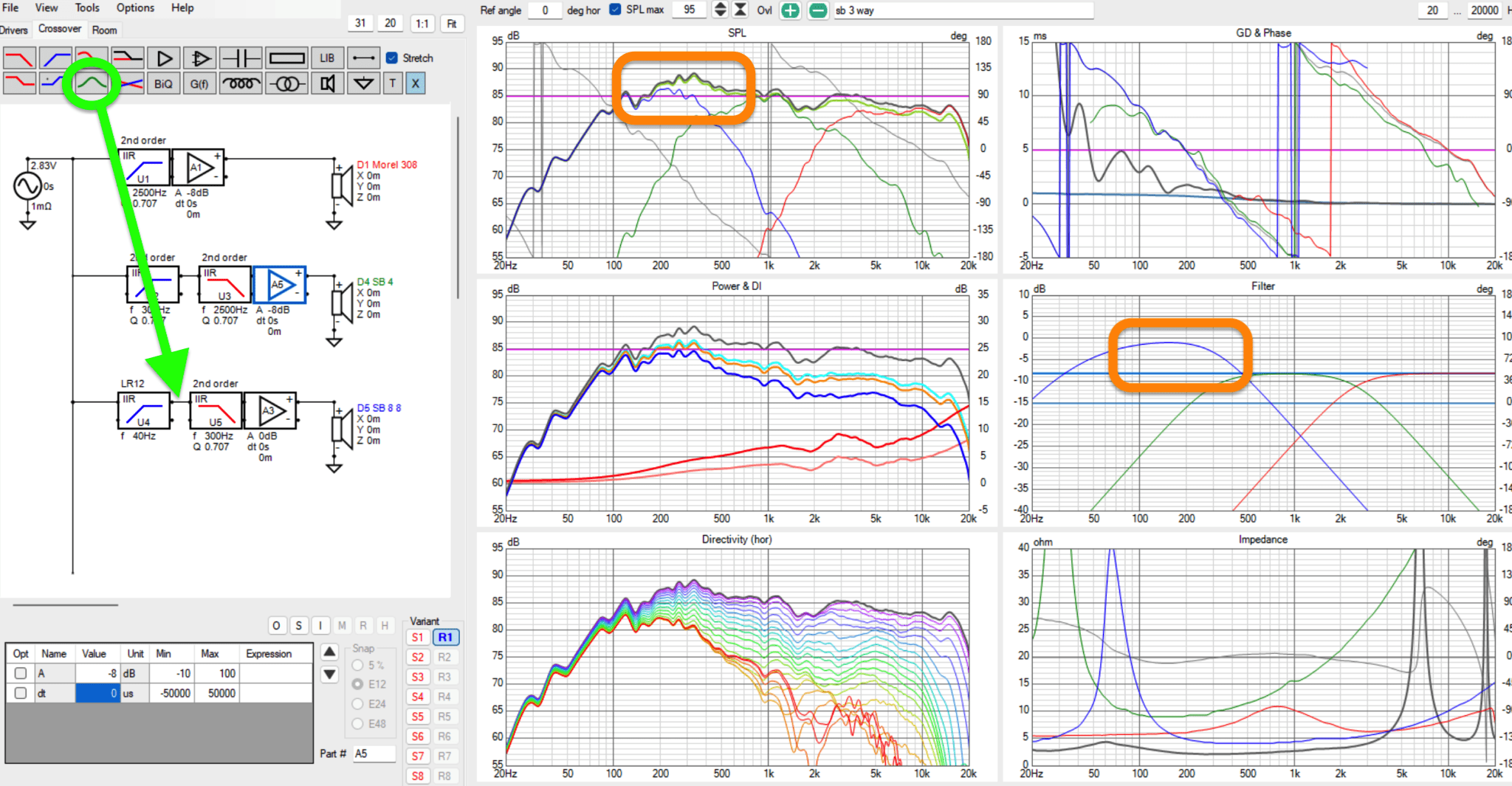The height and width of the screenshot is (786, 1512).
Task: Click the highlighted X toolbar button
Action: coord(416,83)
